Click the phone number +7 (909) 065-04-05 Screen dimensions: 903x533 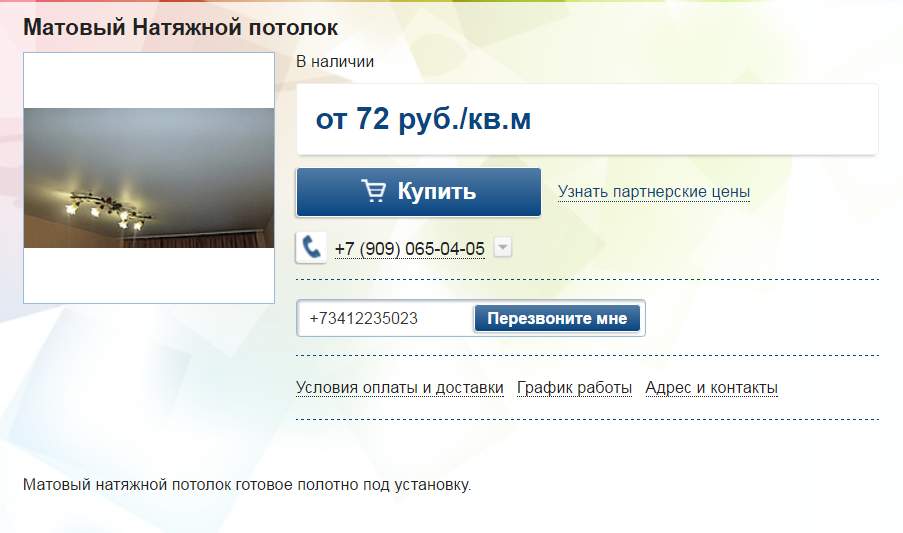[x=409, y=249]
